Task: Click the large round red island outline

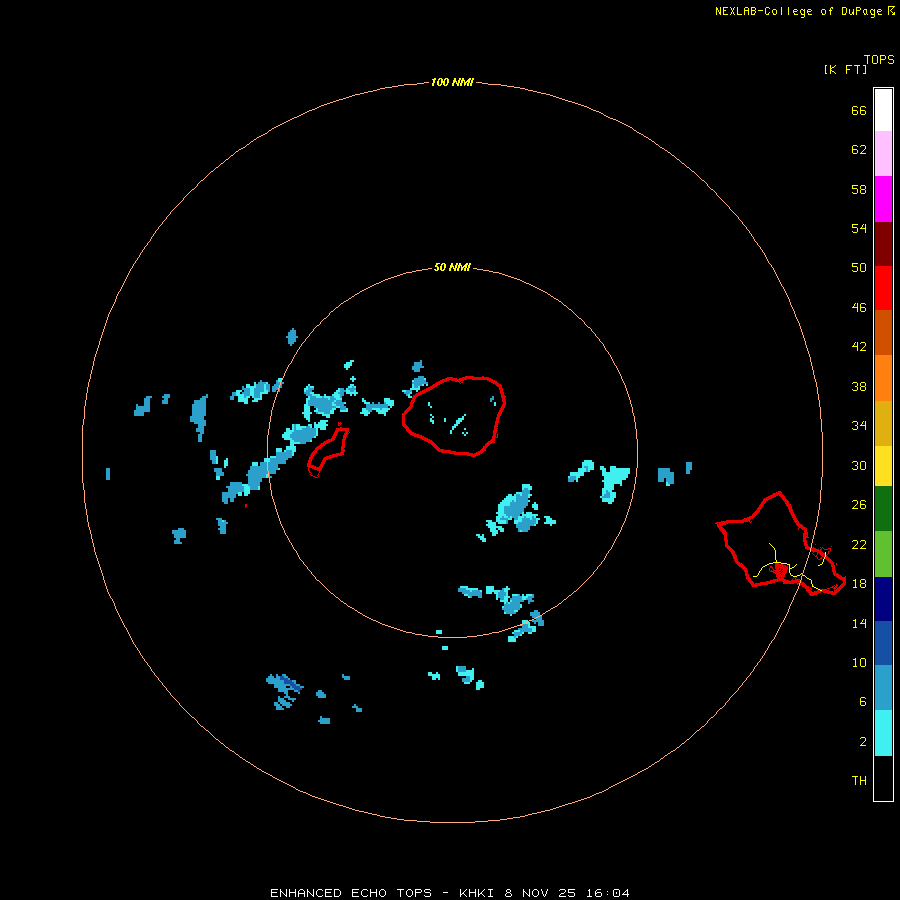Action: coord(454,416)
